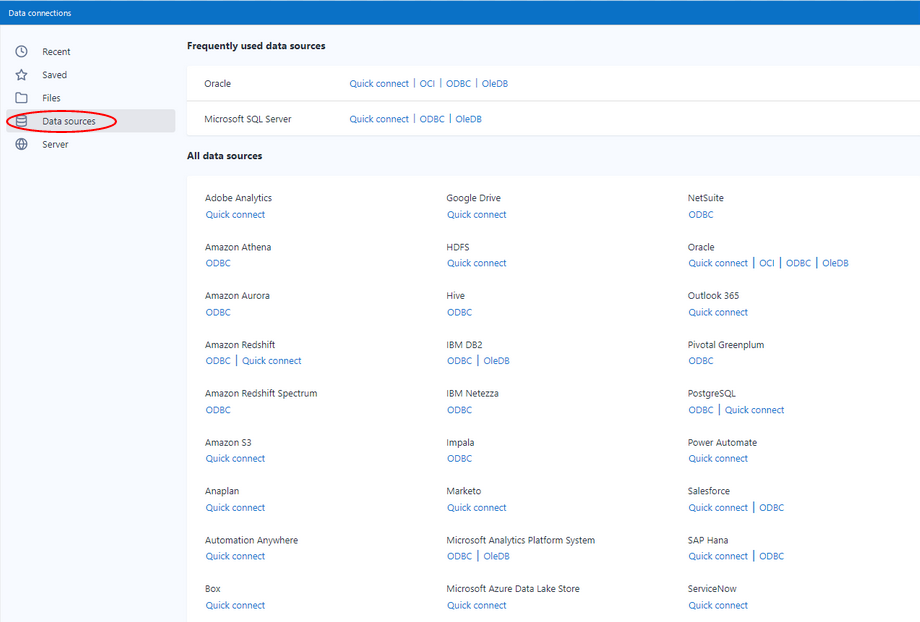Screen dimensions: 920x622
Task: Choose ODBC for Microsoft SQL Server
Action: pos(432,119)
